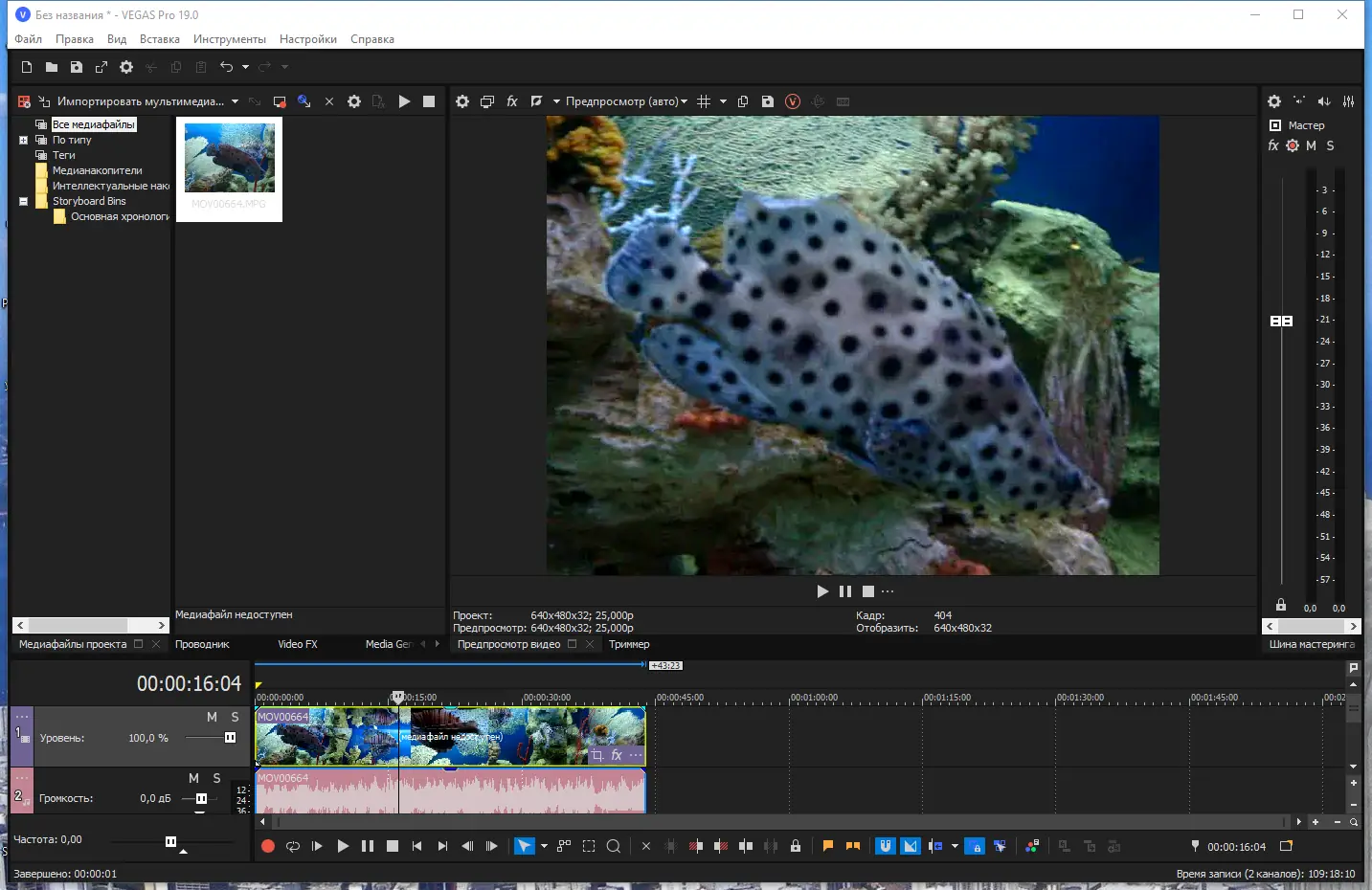The height and width of the screenshot is (890, 1372).
Task: Enable snapping magnet button
Action: point(886,846)
